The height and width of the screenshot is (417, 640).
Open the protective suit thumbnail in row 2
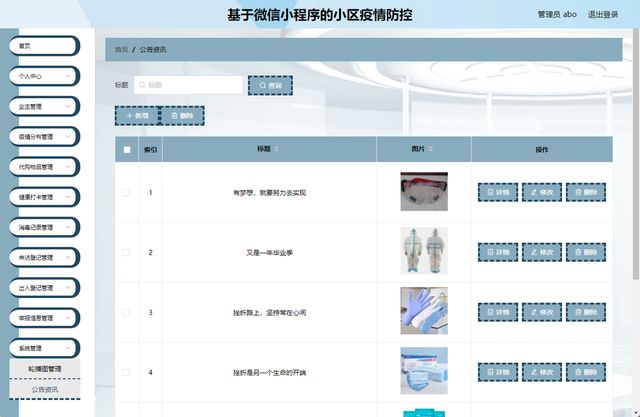tap(424, 251)
